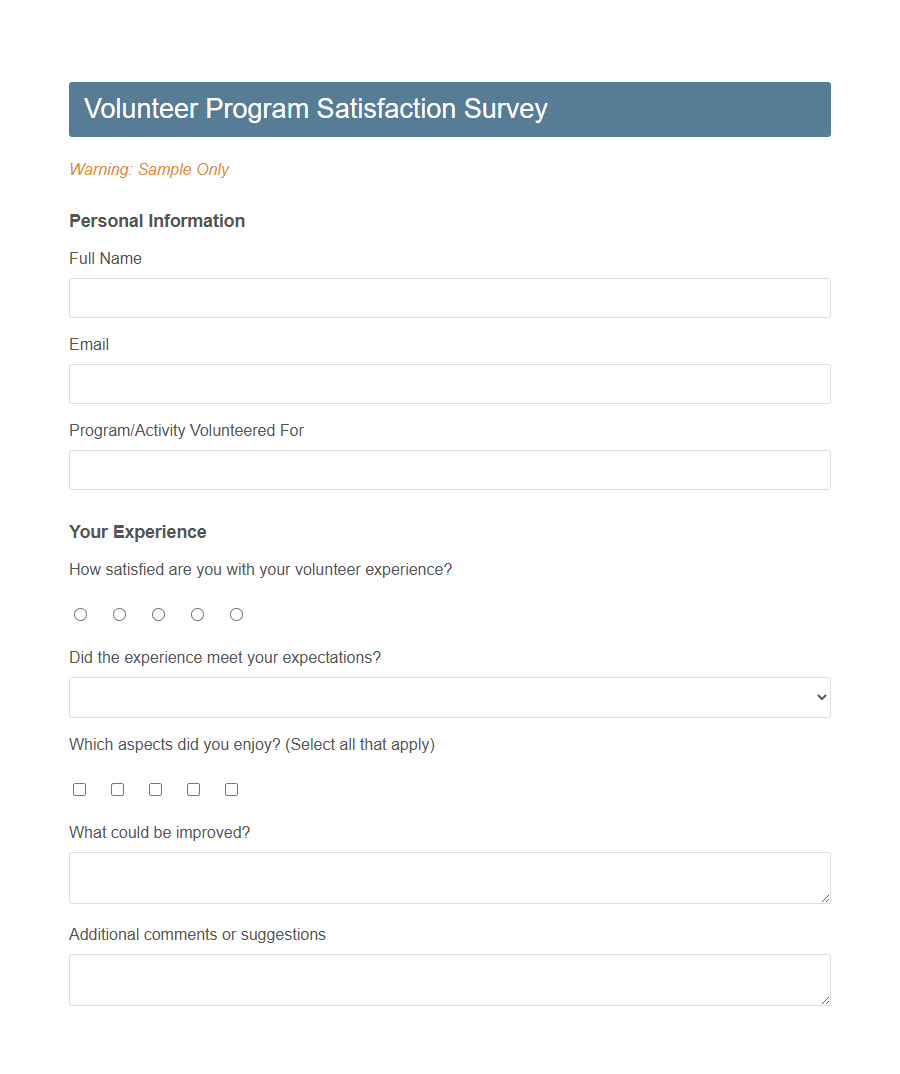The image size is (900, 1074).
Task: Click inside the Full Name field
Action: [x=449, y=298]
